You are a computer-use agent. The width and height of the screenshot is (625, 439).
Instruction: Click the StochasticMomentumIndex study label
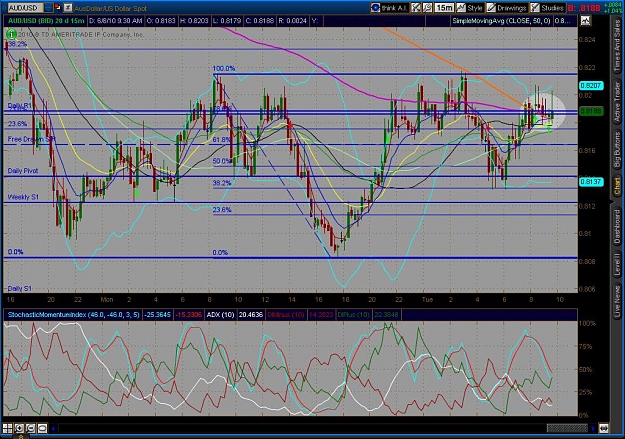pyautogui.click(x=73, y=315)
